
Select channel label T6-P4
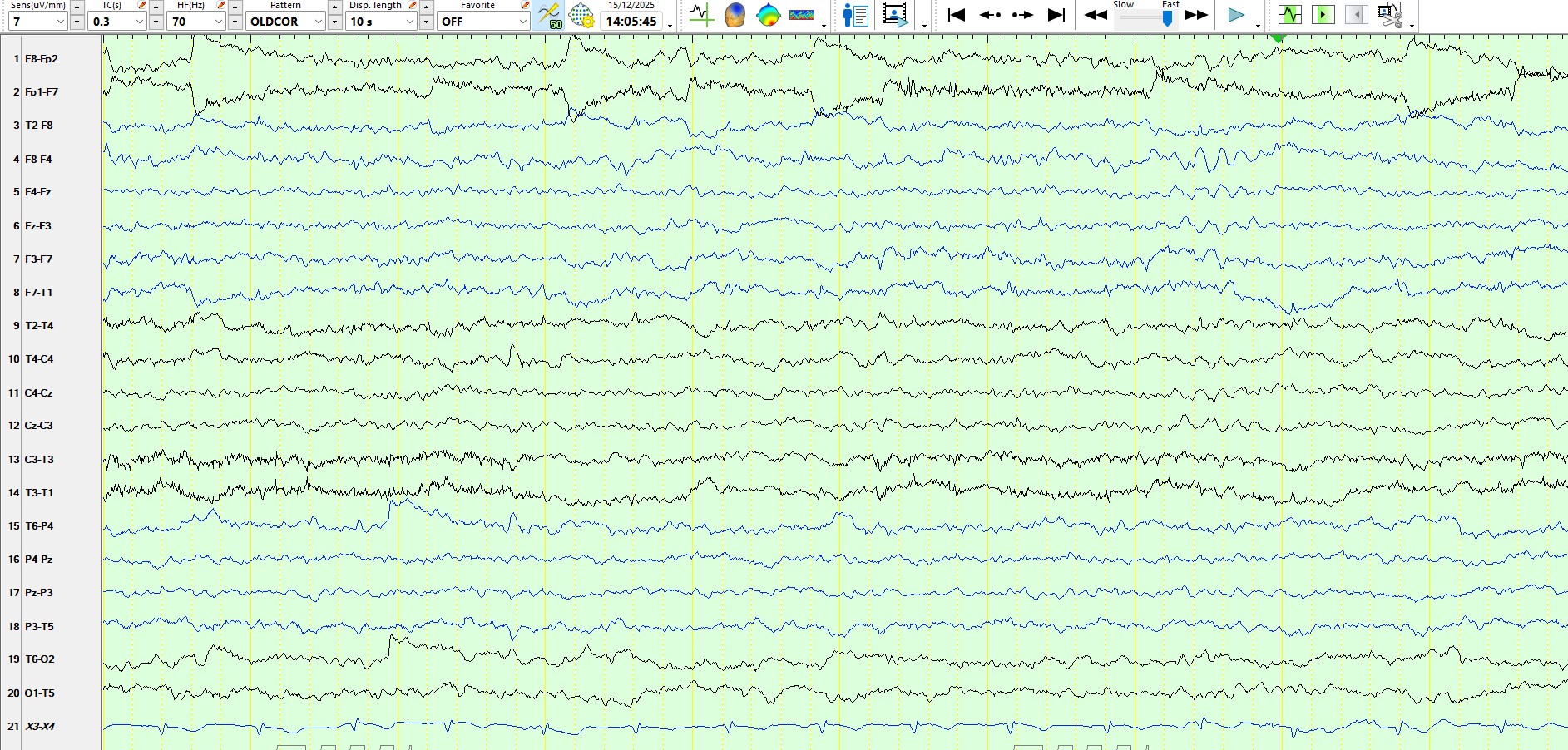(39, 525)
